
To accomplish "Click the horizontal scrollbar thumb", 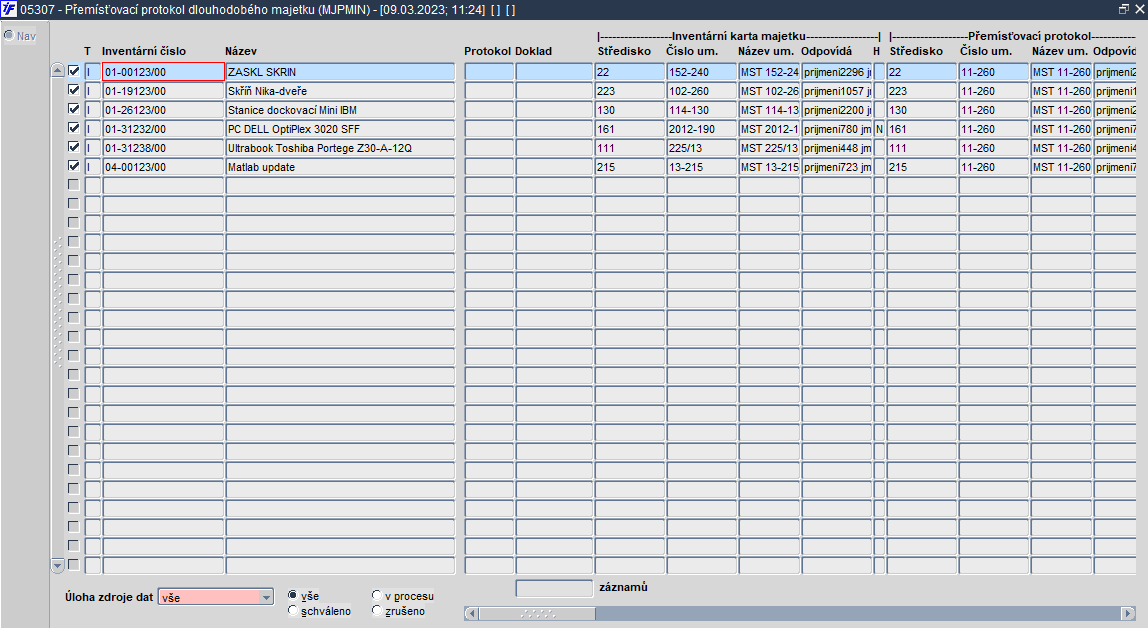I will click(537, 613).
